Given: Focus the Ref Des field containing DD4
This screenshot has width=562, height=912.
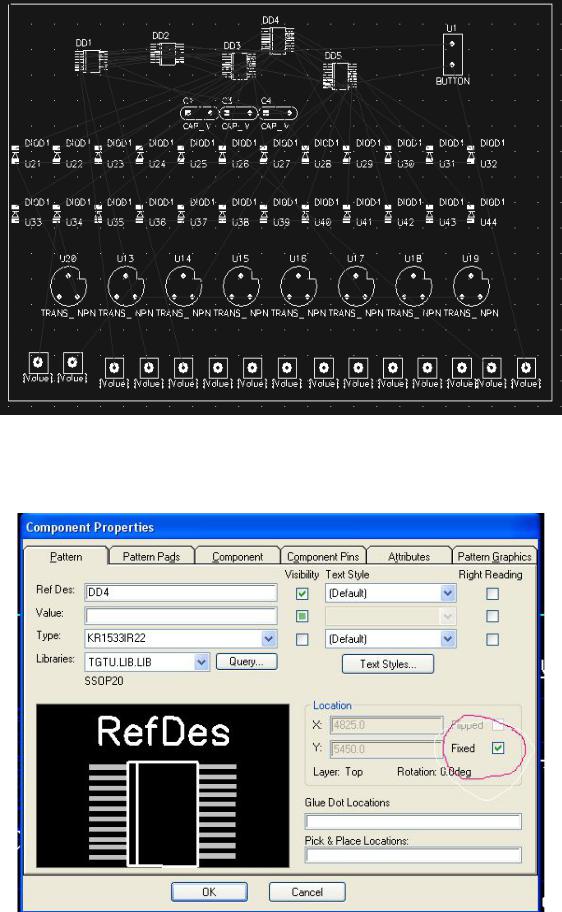Looking at the screenshot, I should [x=181, y=593].
